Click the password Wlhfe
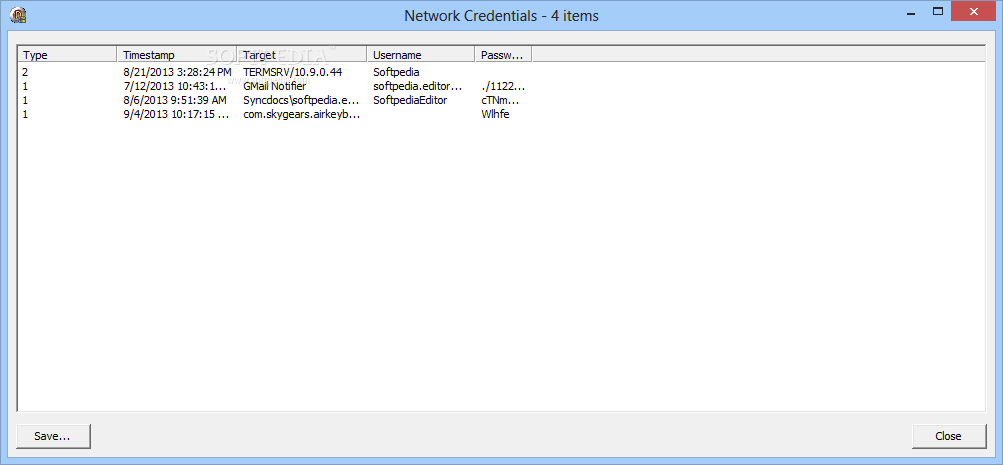The width and height of the screenshot is (1003, 465). tap(495, 114)
